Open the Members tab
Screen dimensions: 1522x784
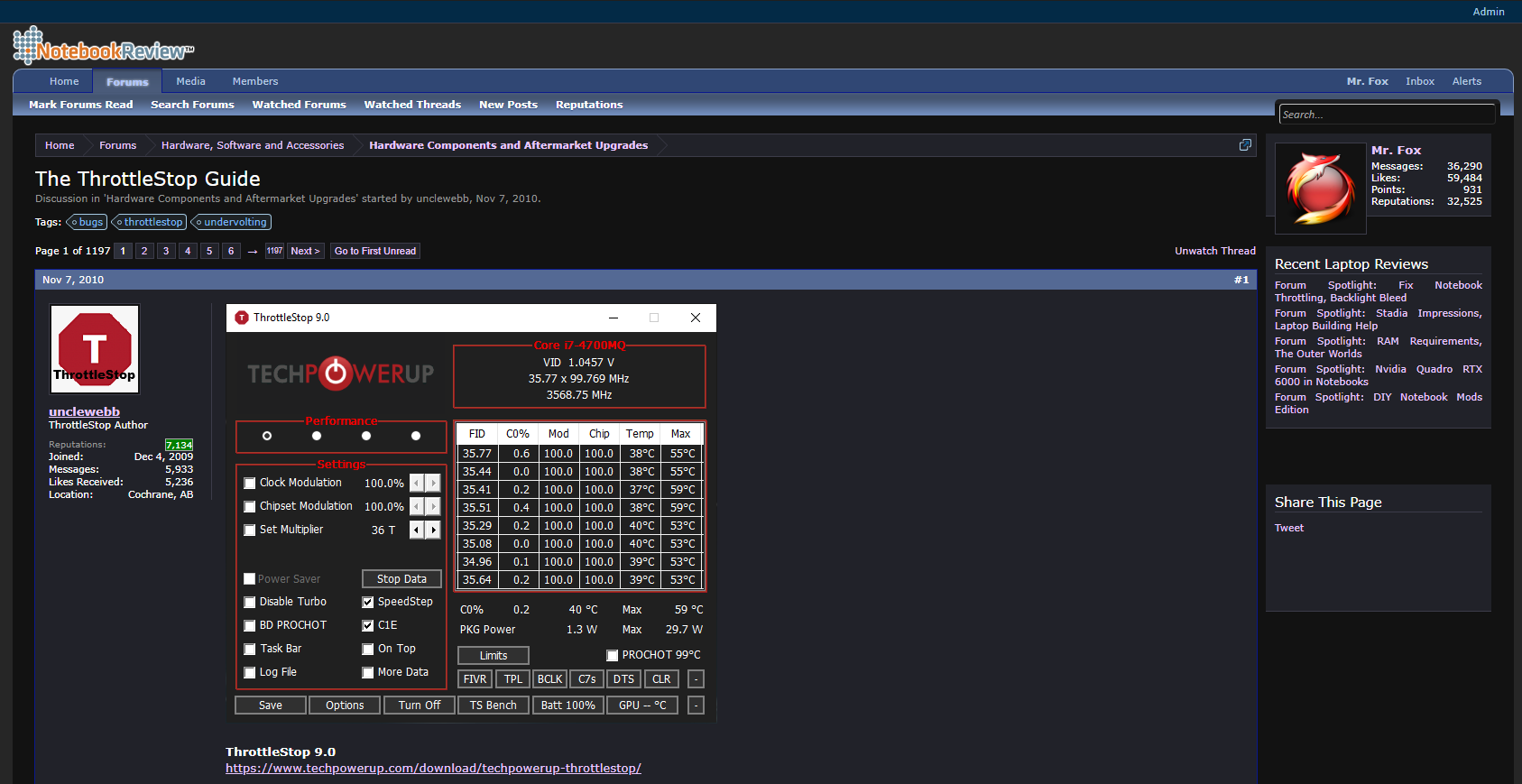[255, 81]
